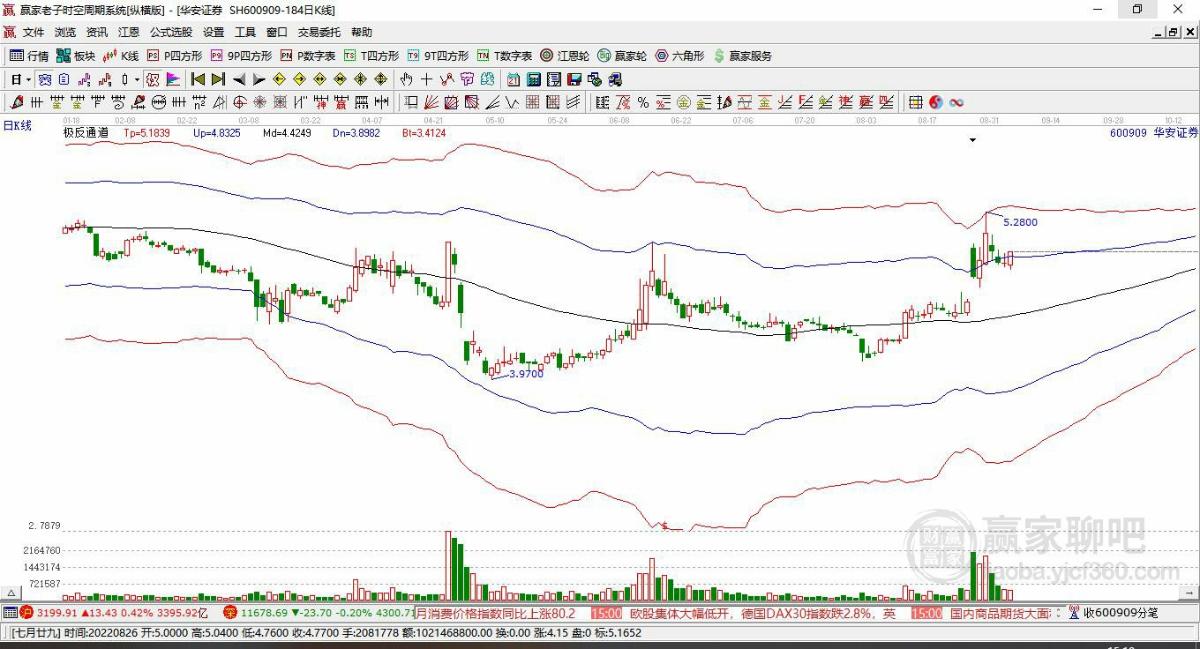The width and height of the screenshot is (1200, 649).
Task: Open the 赢家轮 wheel tool
Action: click(622, 56)
